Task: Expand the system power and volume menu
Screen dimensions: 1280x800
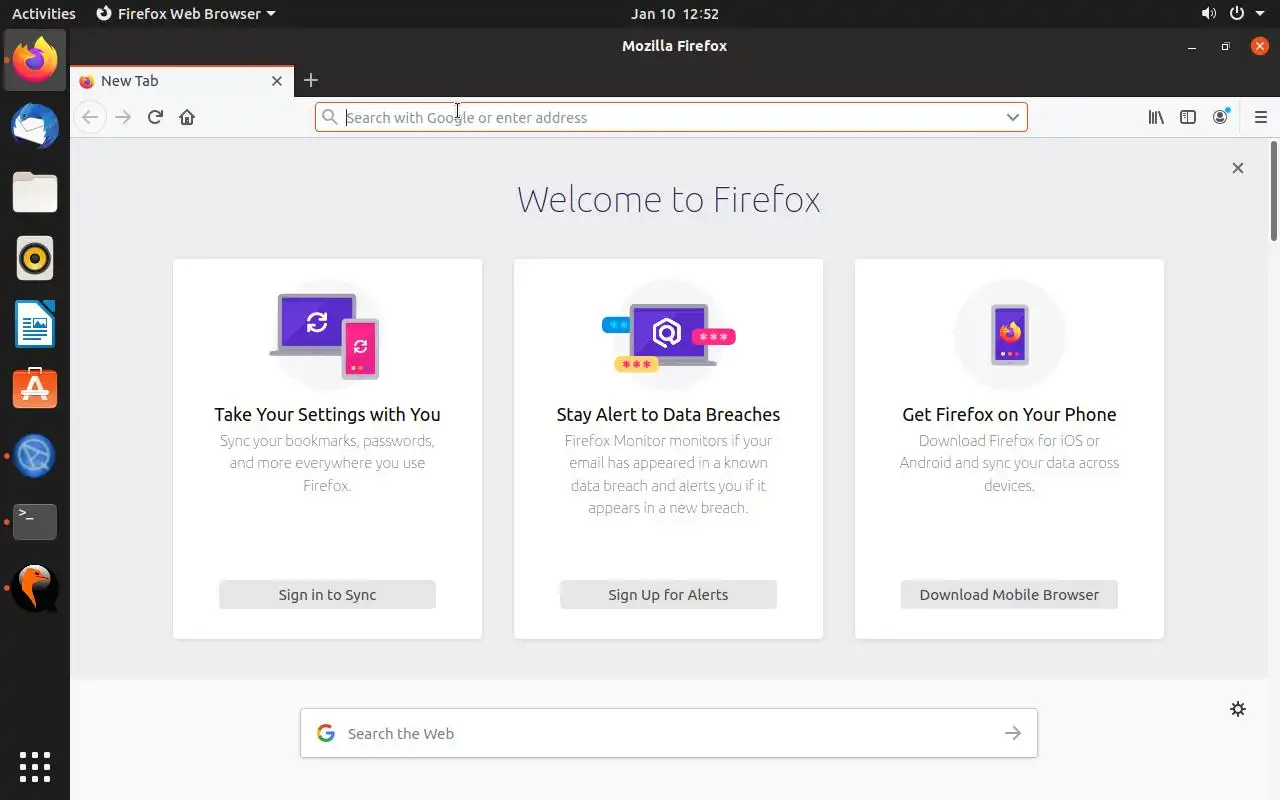Action: point(1236,14)
